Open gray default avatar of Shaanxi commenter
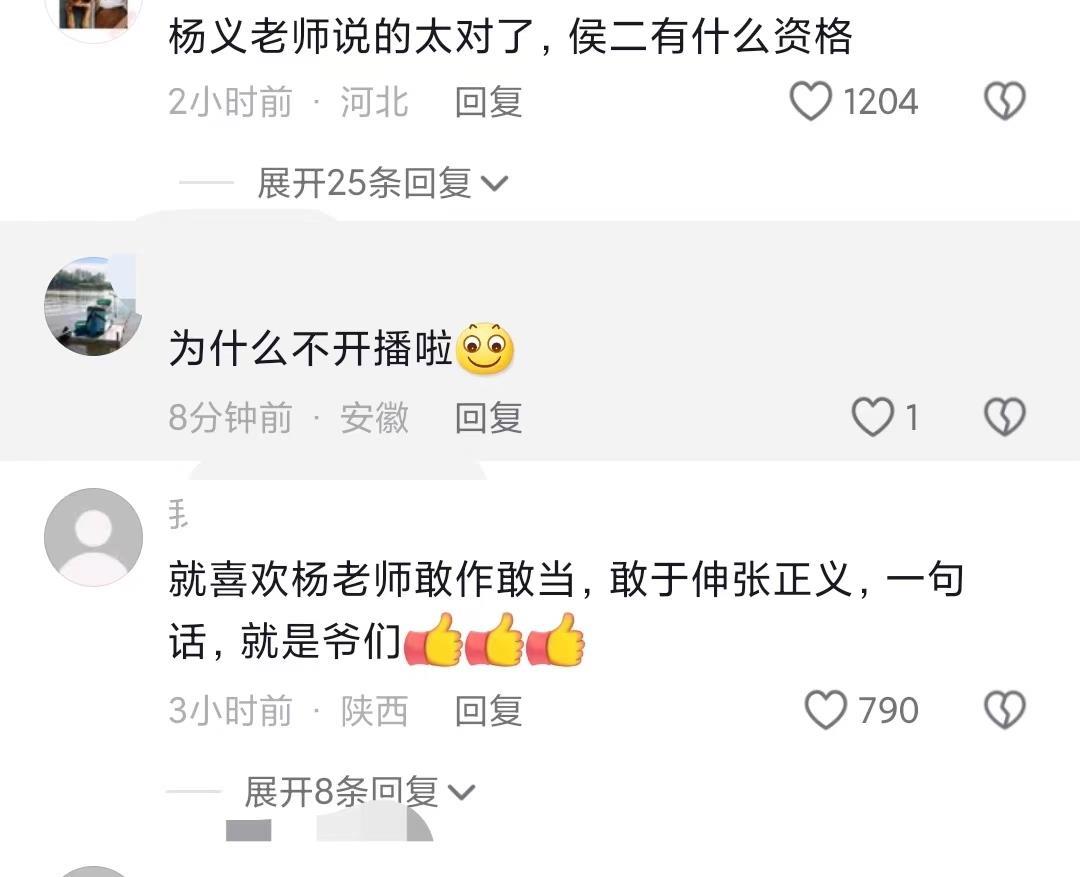The height and width of the screenshot is (877, 1080). point(93,537)
